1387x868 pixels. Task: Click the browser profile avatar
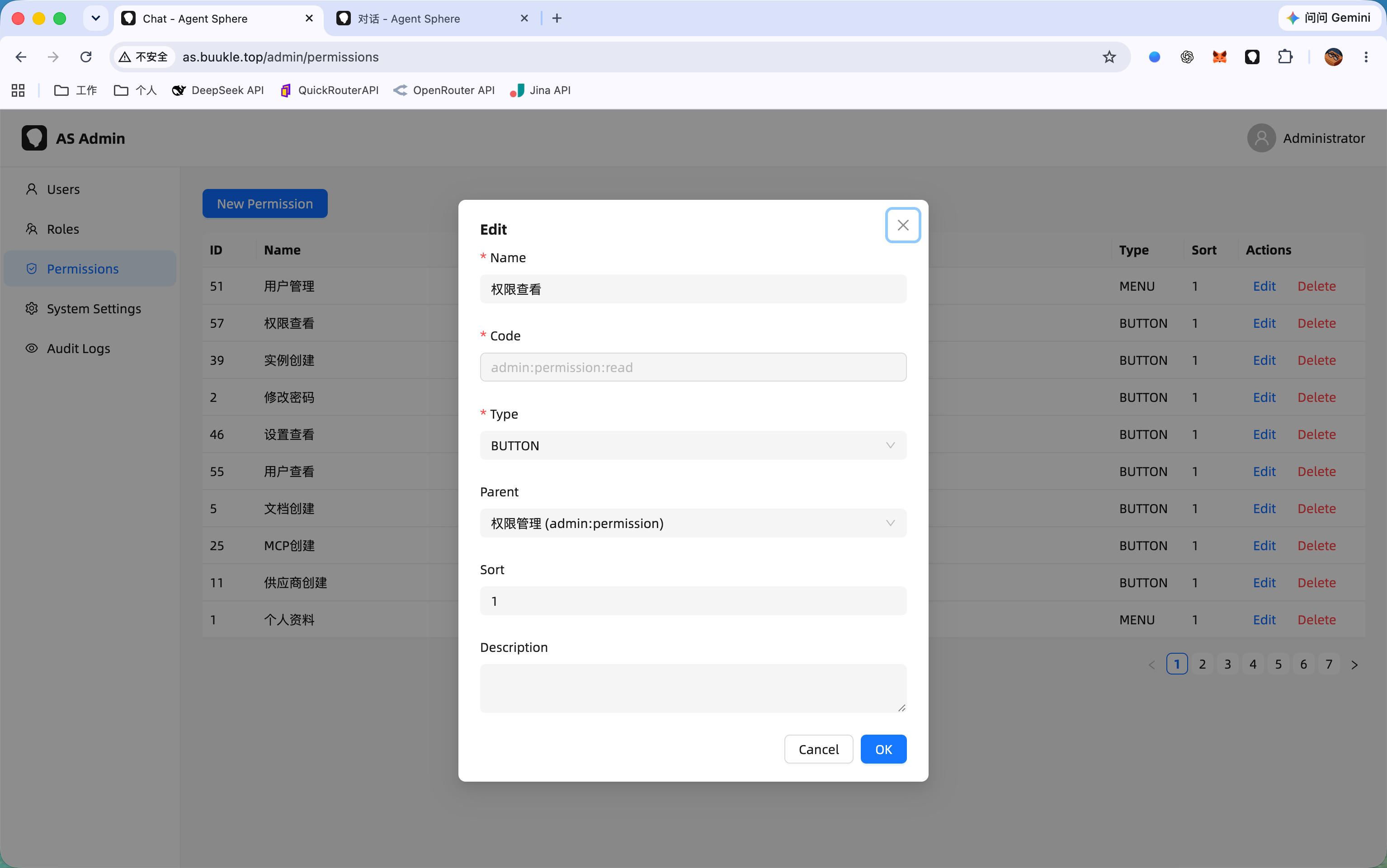click(x=1333, y=57)
